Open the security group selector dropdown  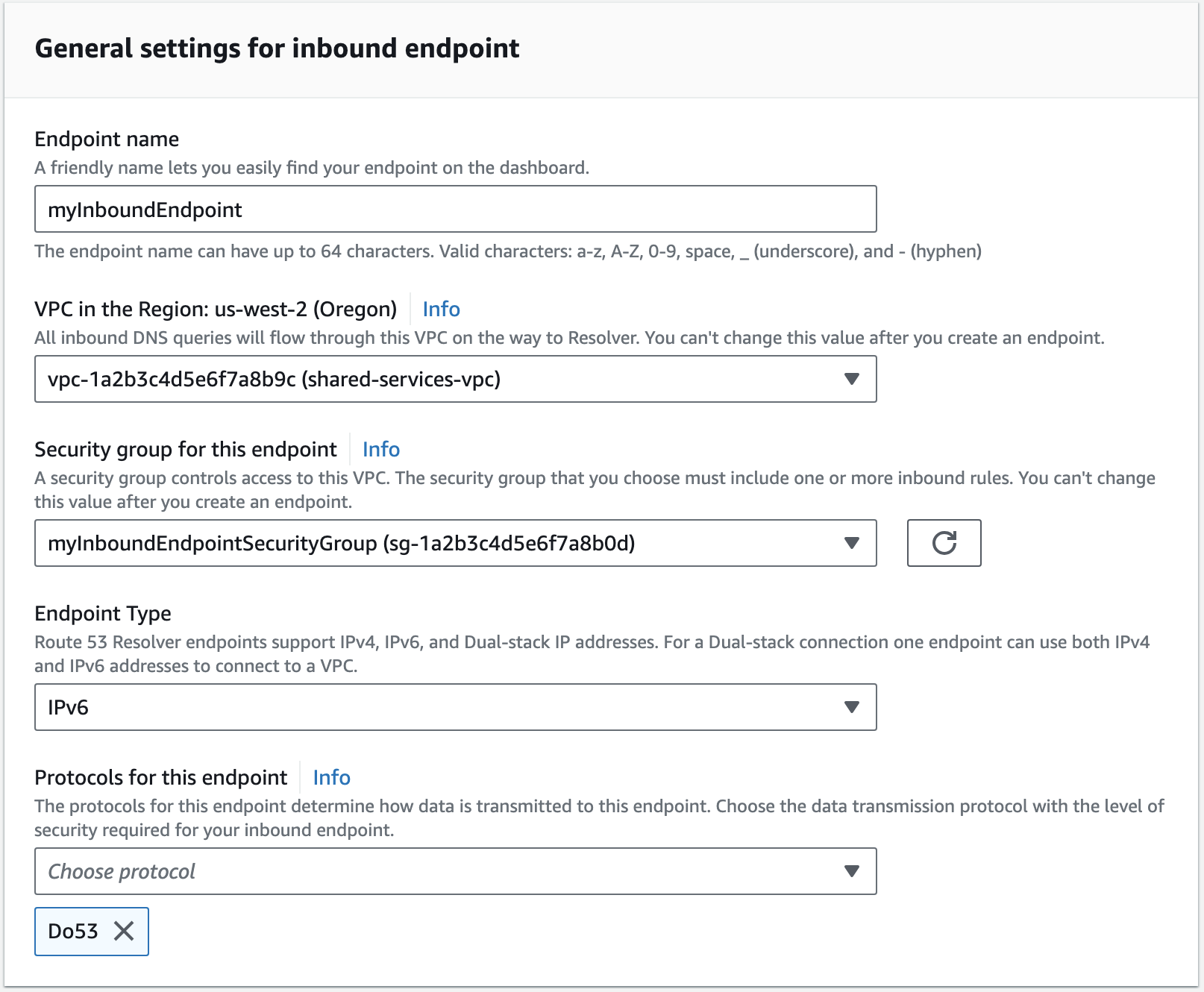click(454, 543)
